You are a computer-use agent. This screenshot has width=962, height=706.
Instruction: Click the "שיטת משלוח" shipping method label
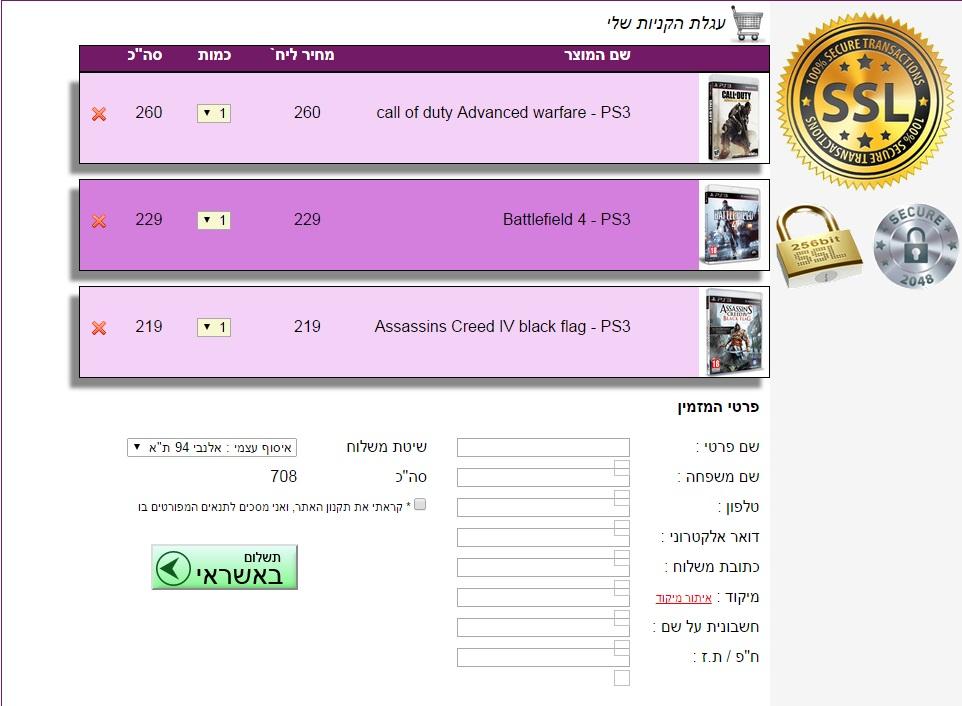coord(387,447)
